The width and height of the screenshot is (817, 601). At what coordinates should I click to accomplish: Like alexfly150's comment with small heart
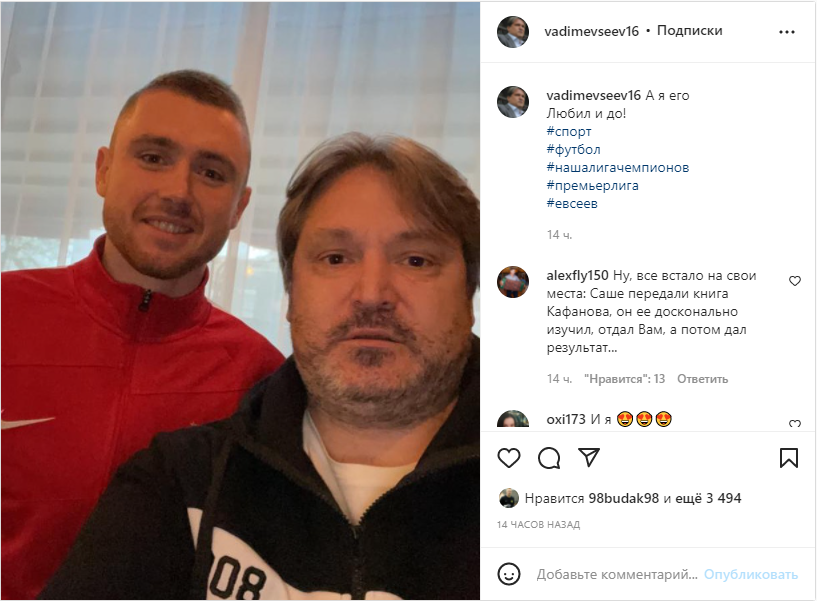tap(794, 281)
